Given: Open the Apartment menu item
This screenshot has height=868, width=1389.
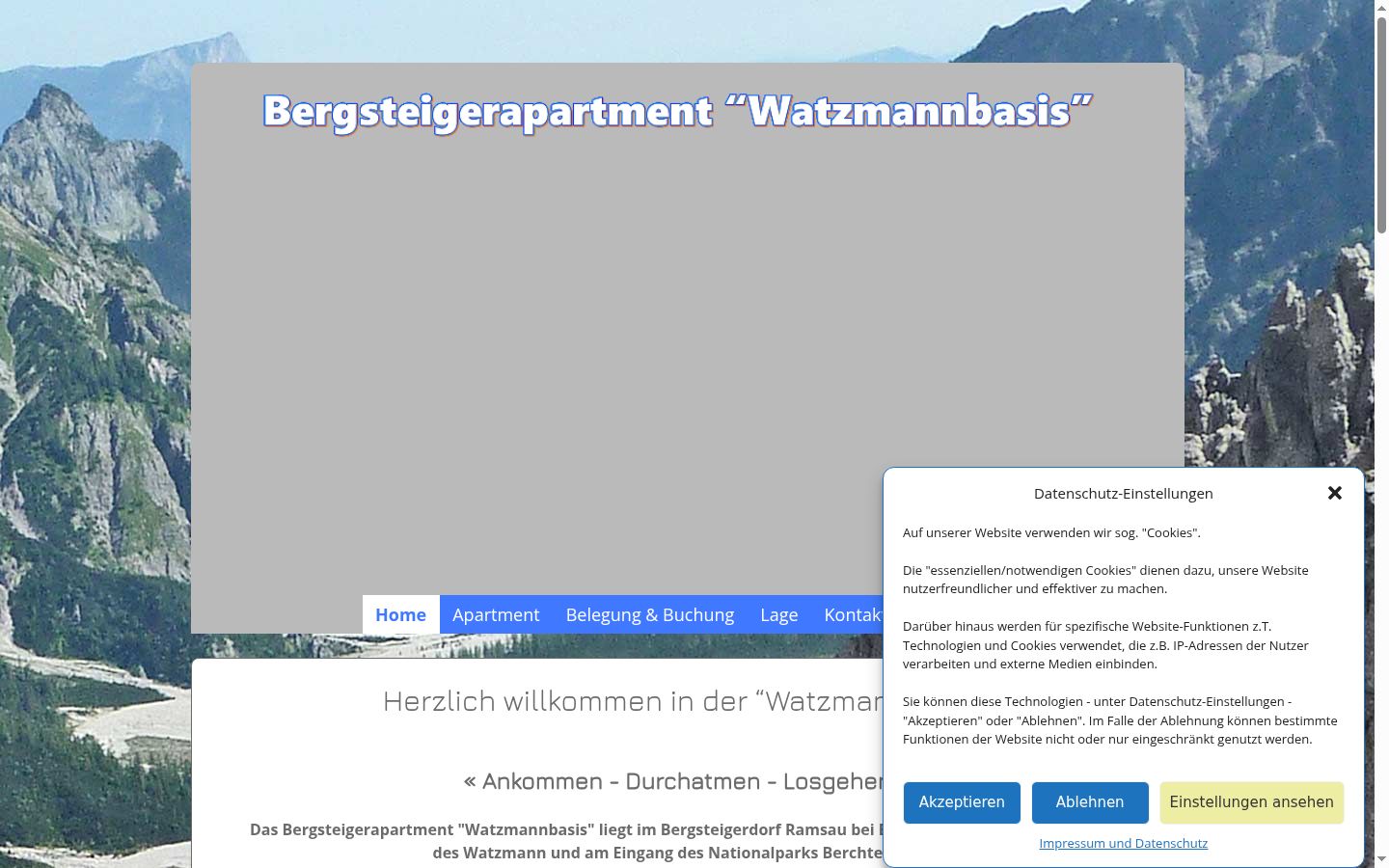Looking at the screenshot, I should coord(496,614).
